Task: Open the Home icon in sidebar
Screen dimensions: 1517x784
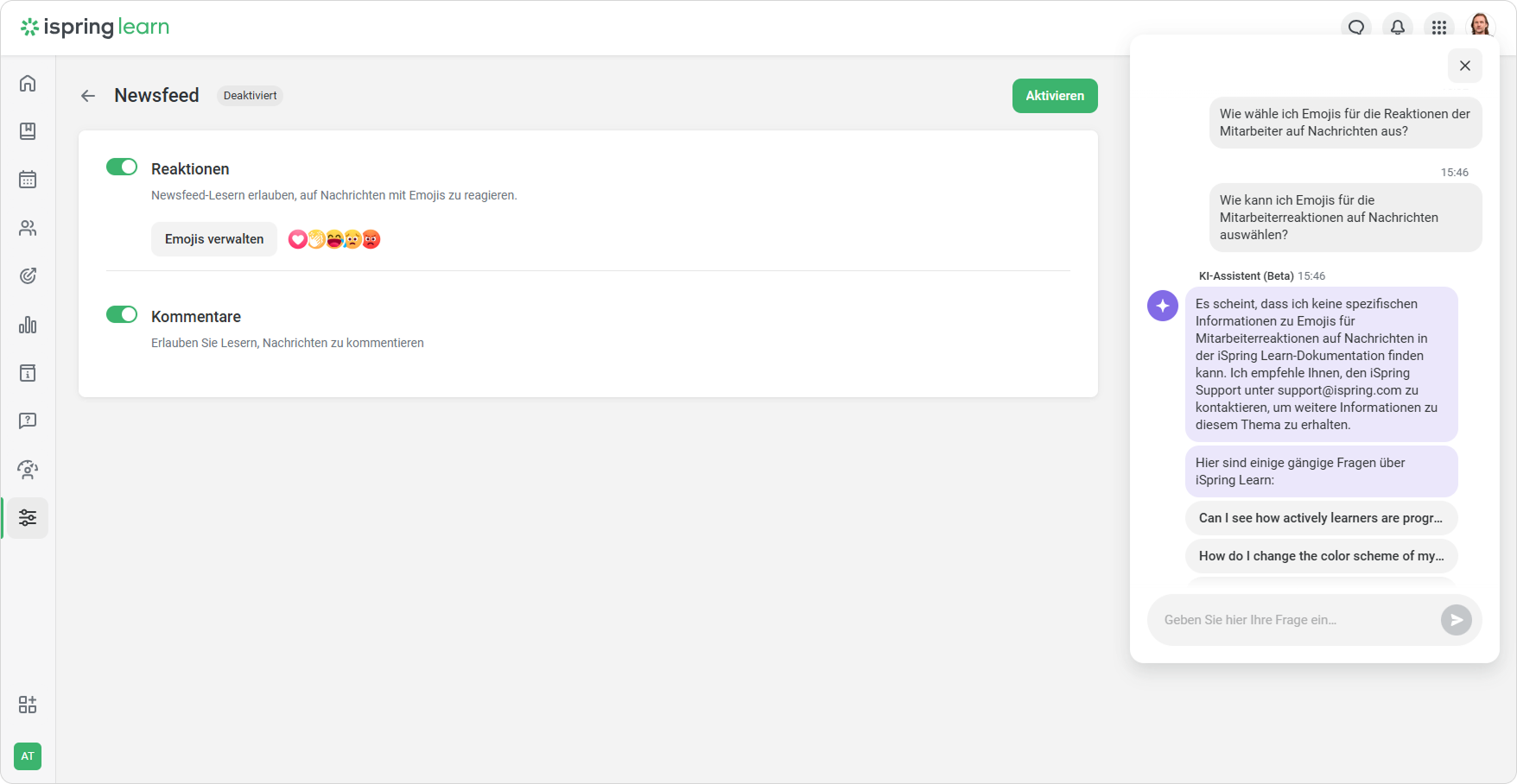Action: coord(28,83)
